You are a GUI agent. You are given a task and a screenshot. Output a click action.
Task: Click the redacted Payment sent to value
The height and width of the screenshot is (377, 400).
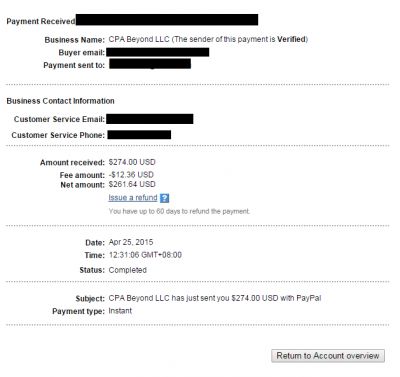coord(150,64)
